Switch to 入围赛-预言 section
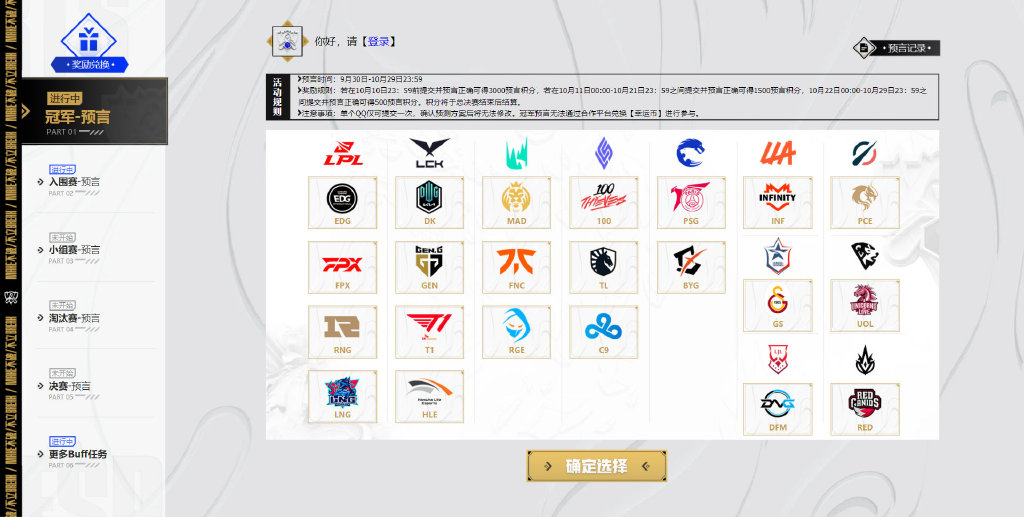The image size is (1024, 517). (x=74, y=182)
